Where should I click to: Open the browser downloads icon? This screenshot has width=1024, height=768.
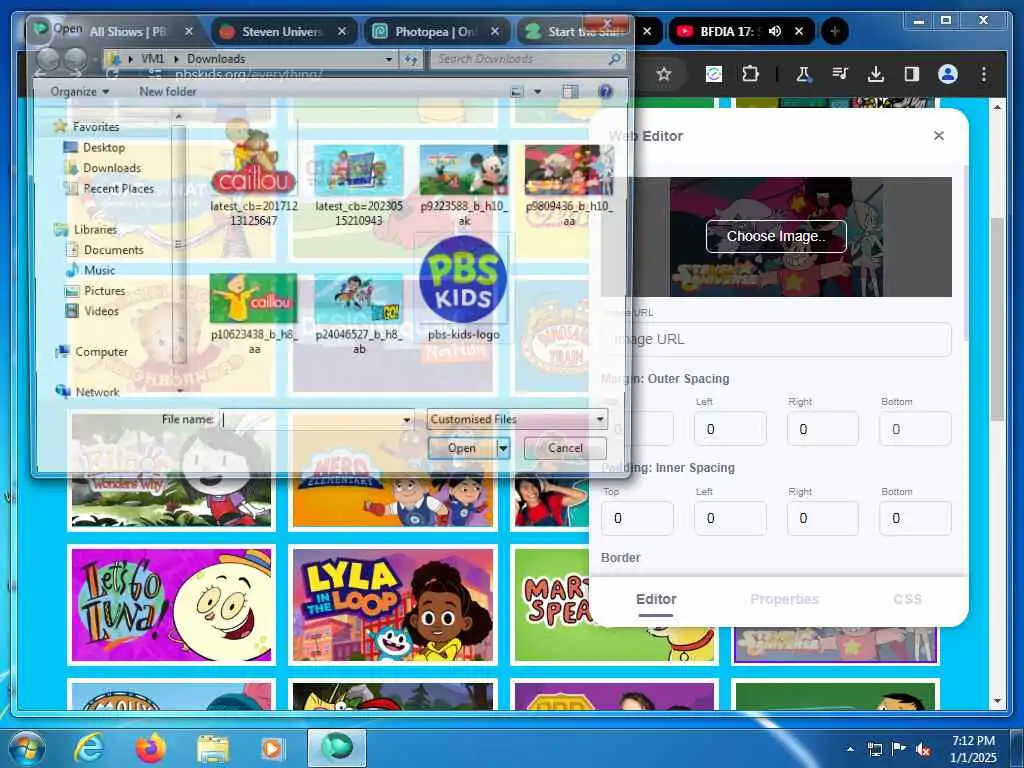(876, 74)
